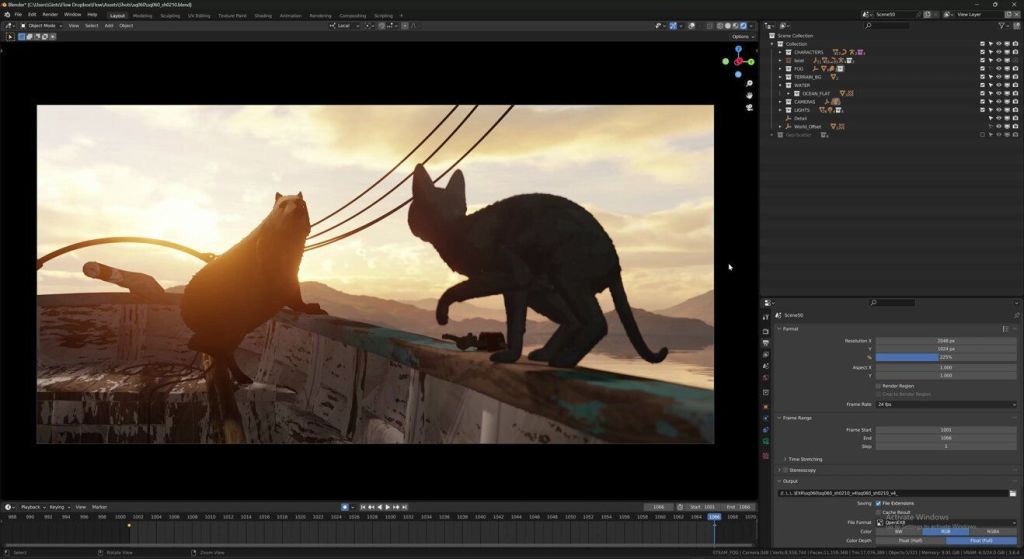The height and width of the screenshot is (559, 1024).
Task: Click the hand pan view gizmo
Action: tap(749, 95)
